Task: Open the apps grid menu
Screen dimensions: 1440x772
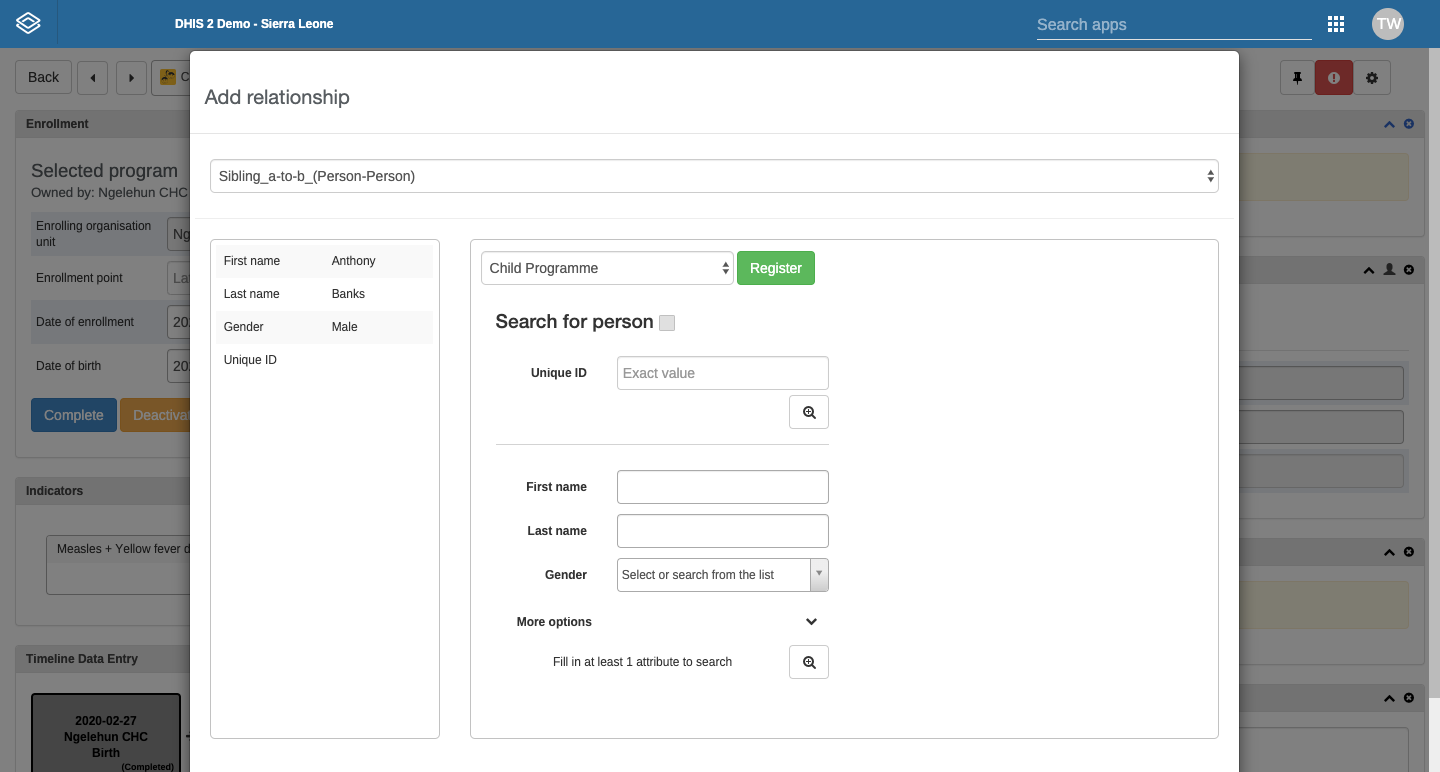Action: tap(1335, 24)
